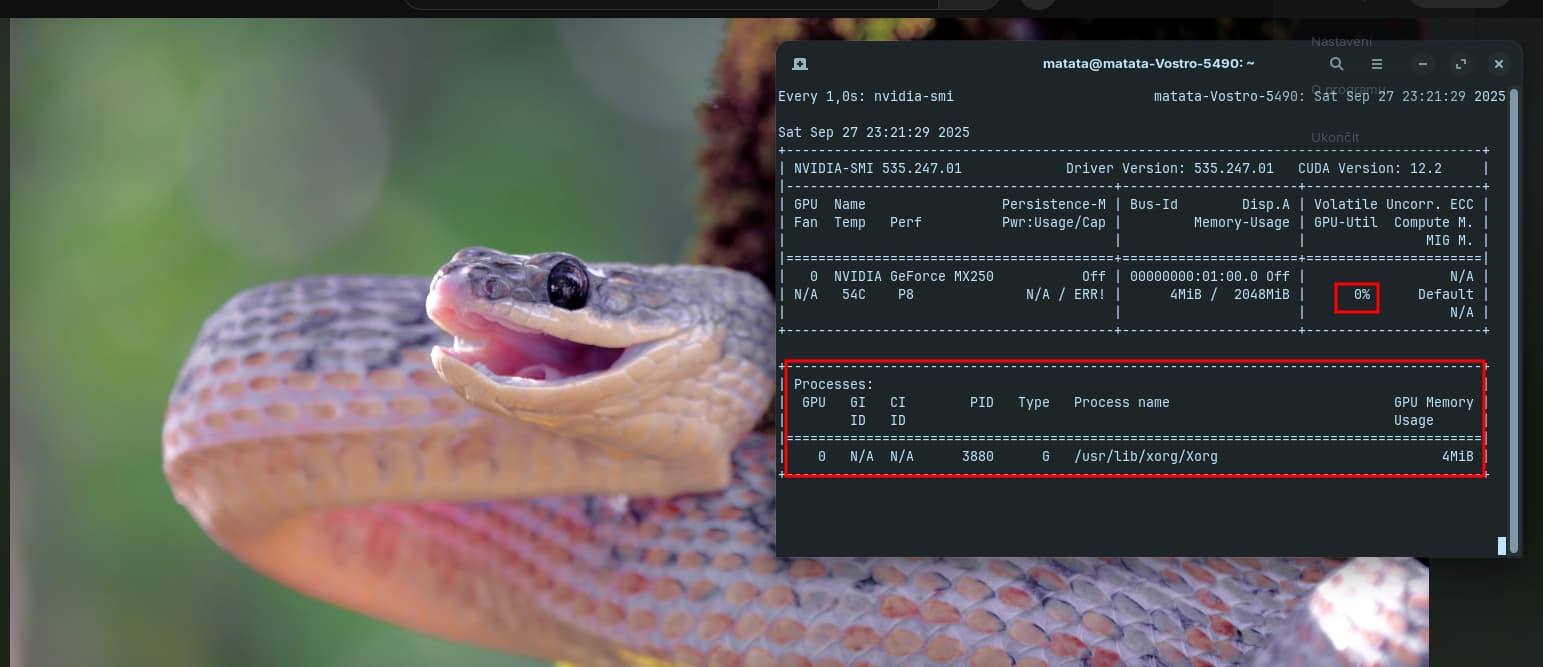The height and width of the screenshot is (667, 1543).
Task: Click the terminal search magnifier icon
Action: pyautogui.click(x=1336, y=64)
